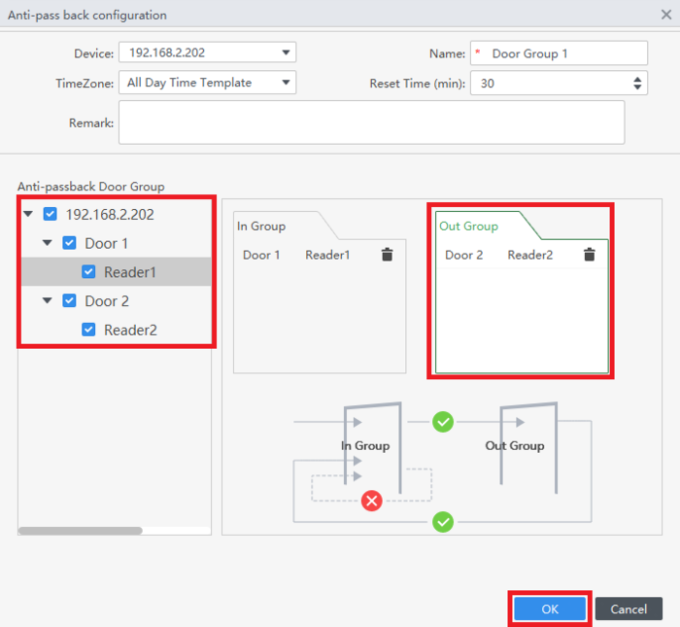
Task: Click the lower green checkmark in diagram
Action: tap(443, 522)
